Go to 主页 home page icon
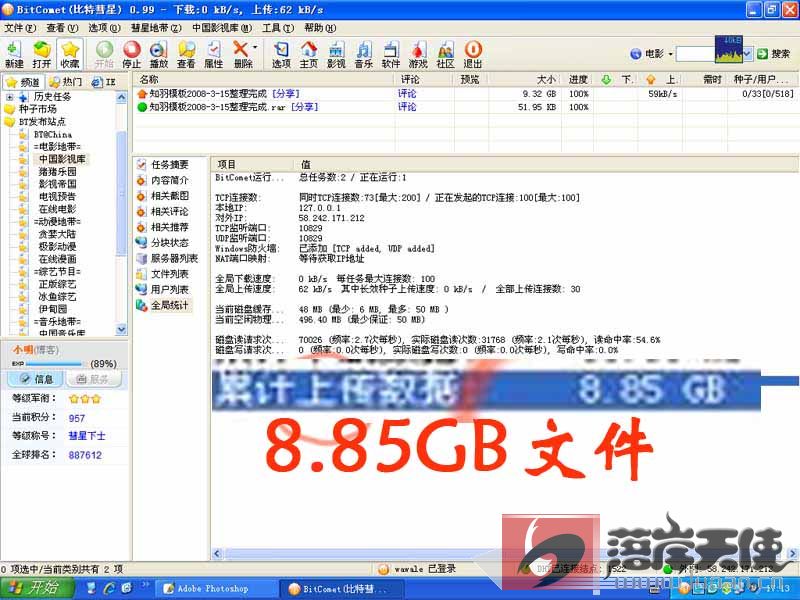 tap(309, 54)
